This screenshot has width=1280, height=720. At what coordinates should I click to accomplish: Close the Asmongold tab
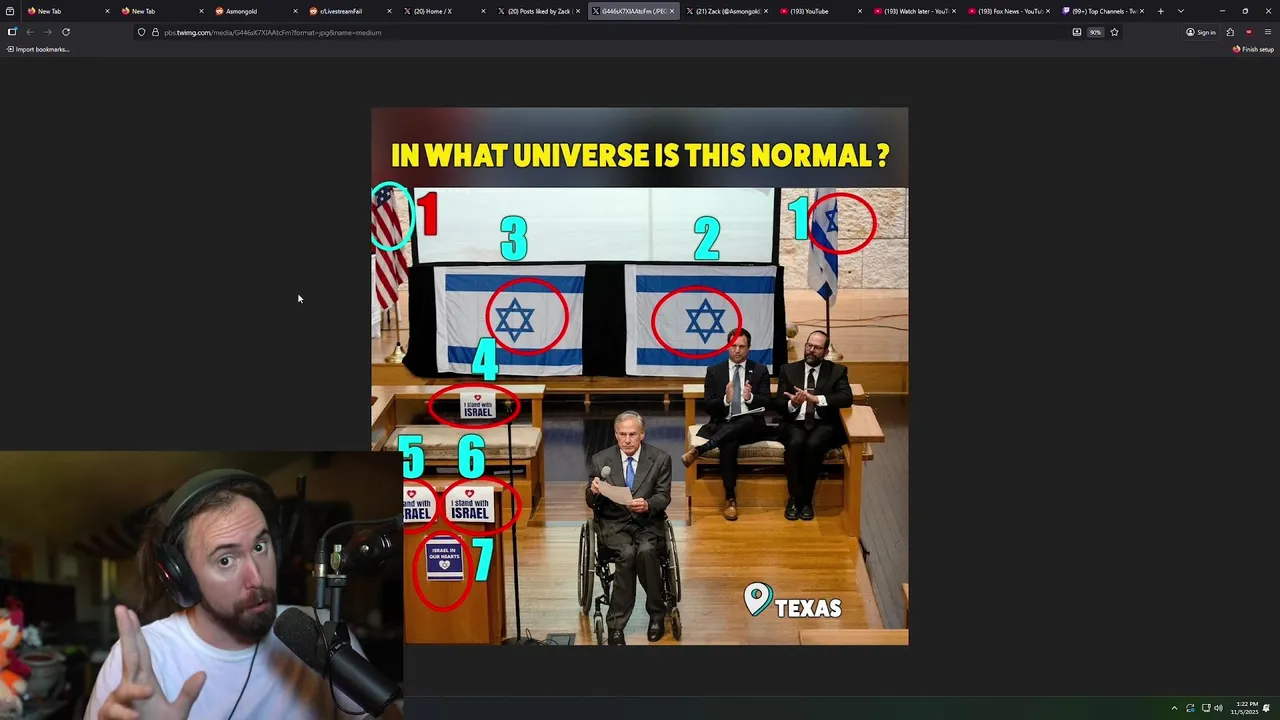point(295,11)
